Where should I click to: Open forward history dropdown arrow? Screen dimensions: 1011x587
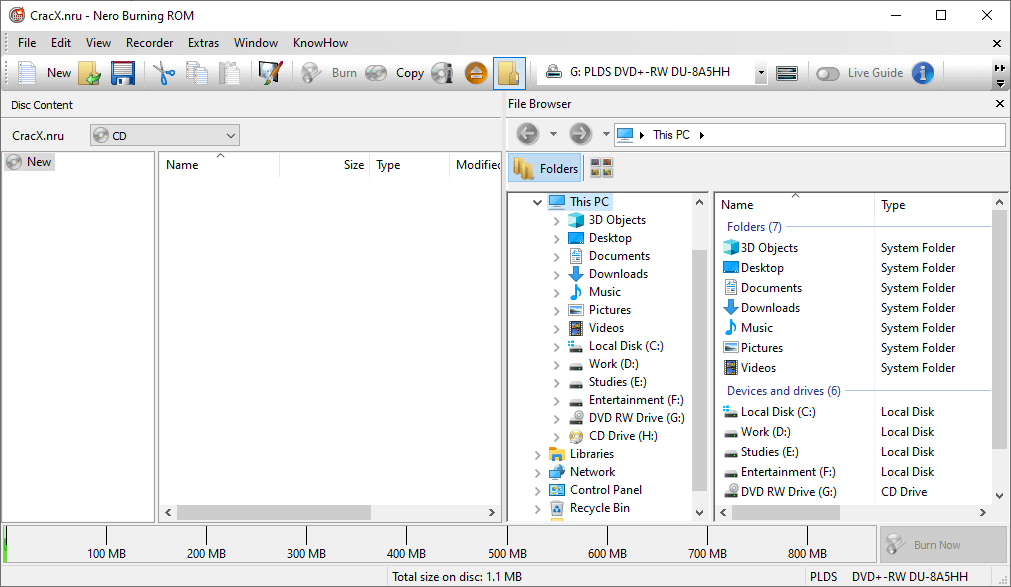(x=605, y=134)
